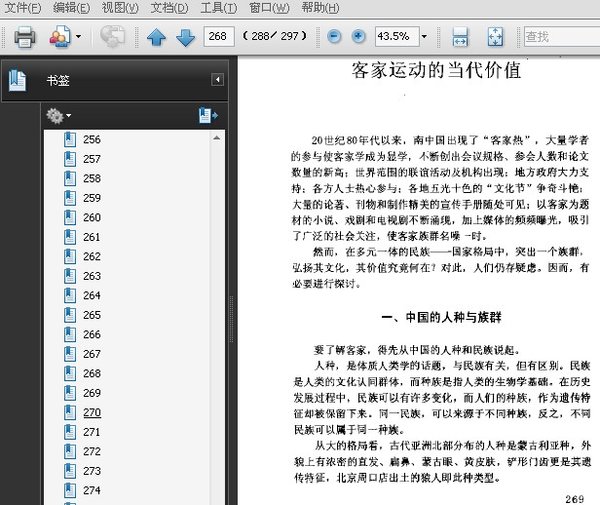Viewport: 600px width, 505px height.
Task: Go to previous page with up arrow
Action: [x=156, y=38]
